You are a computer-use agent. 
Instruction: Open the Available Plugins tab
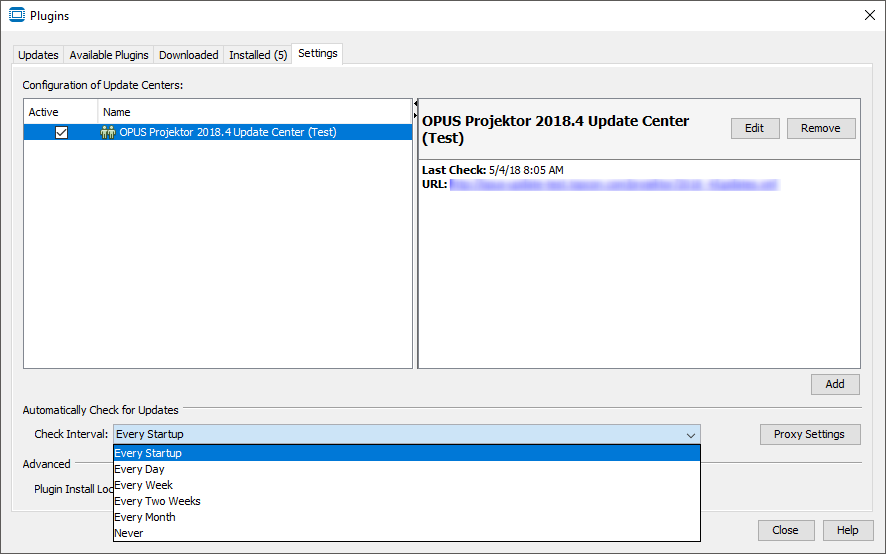pyautogui.click(x=109, y=55)
